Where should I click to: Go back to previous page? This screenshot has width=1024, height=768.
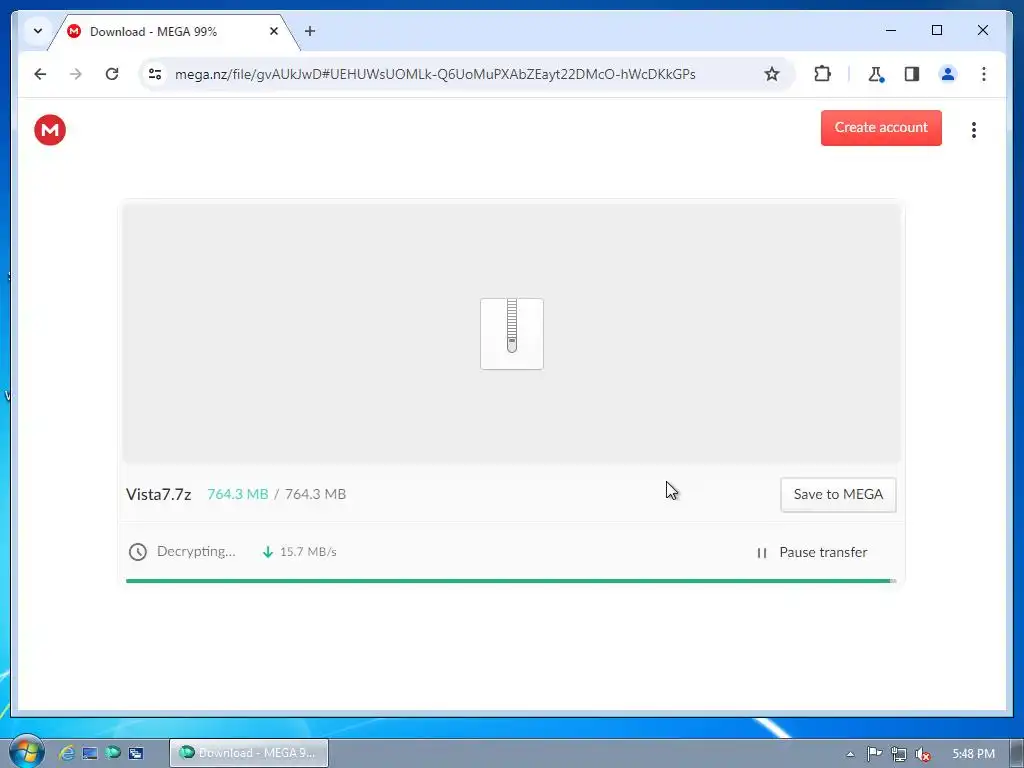(x=40, y=74)
